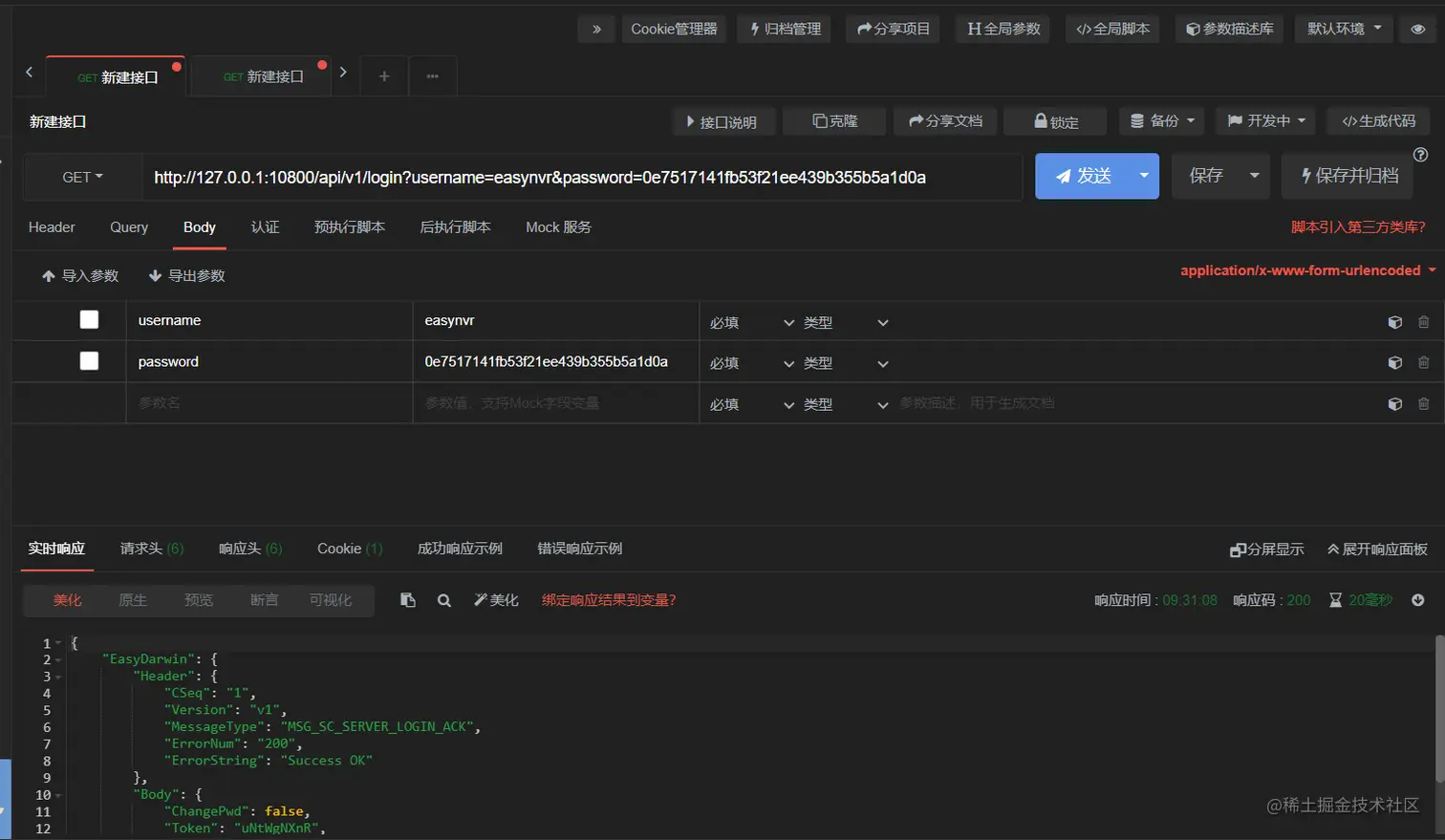
Task: Select the 原生 raw view
Action: [133, 600]
